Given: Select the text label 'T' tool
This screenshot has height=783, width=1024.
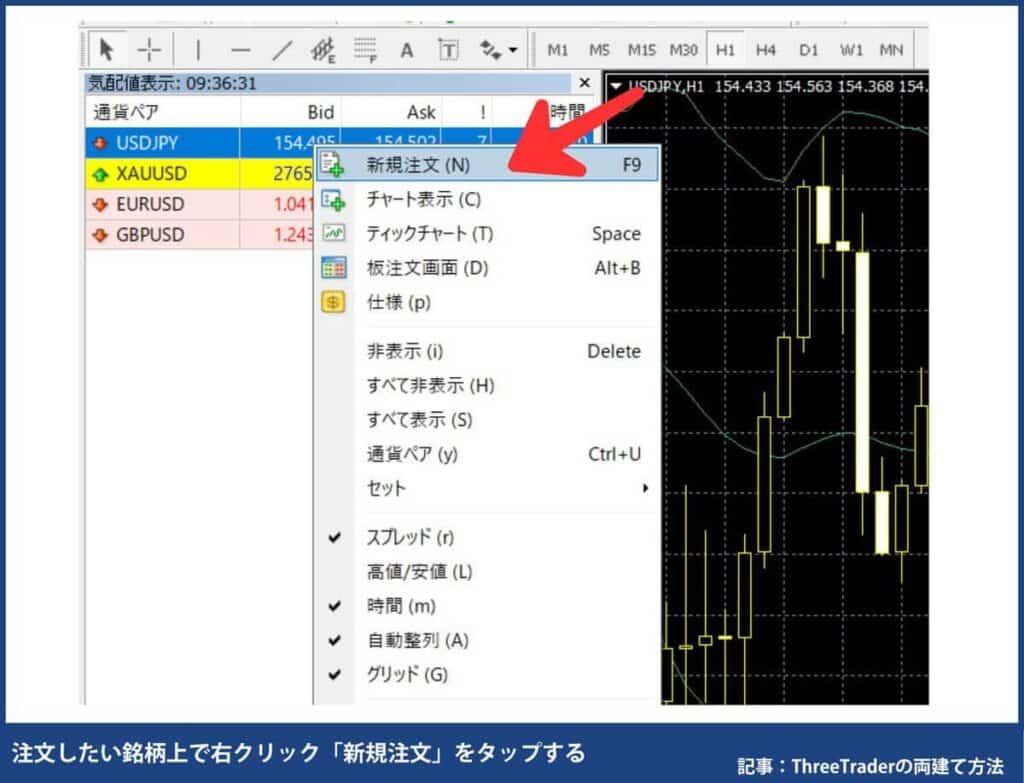Looking at the screenshot, I should 448,50.
